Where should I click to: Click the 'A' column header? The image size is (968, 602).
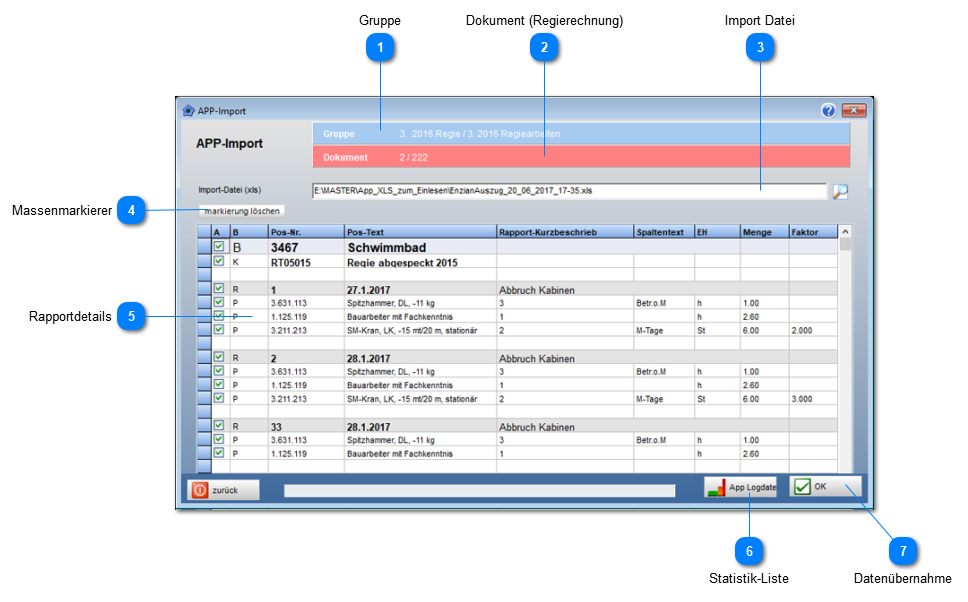click(220, 232)
